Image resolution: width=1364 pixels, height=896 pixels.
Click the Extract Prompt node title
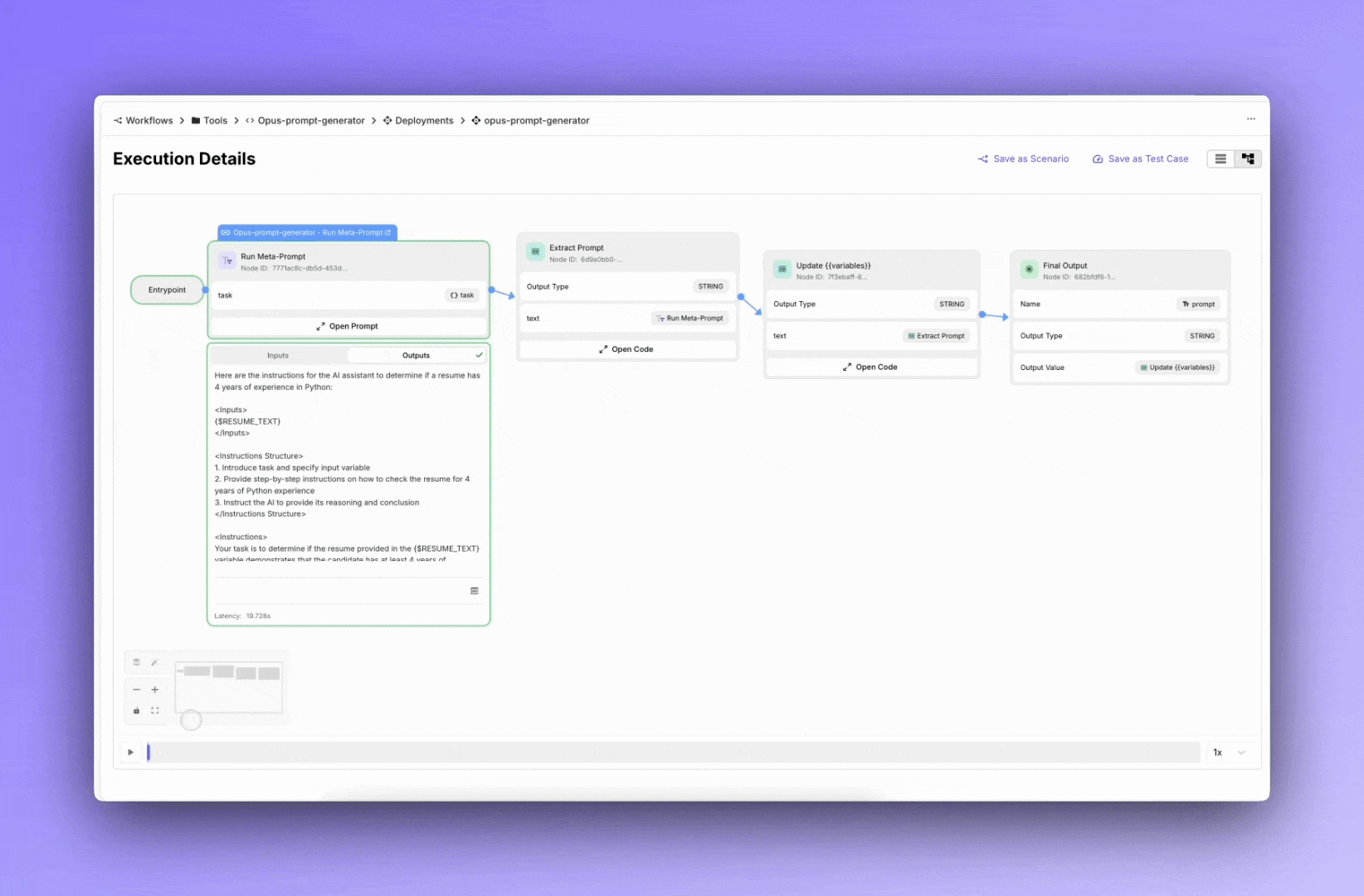577,248
